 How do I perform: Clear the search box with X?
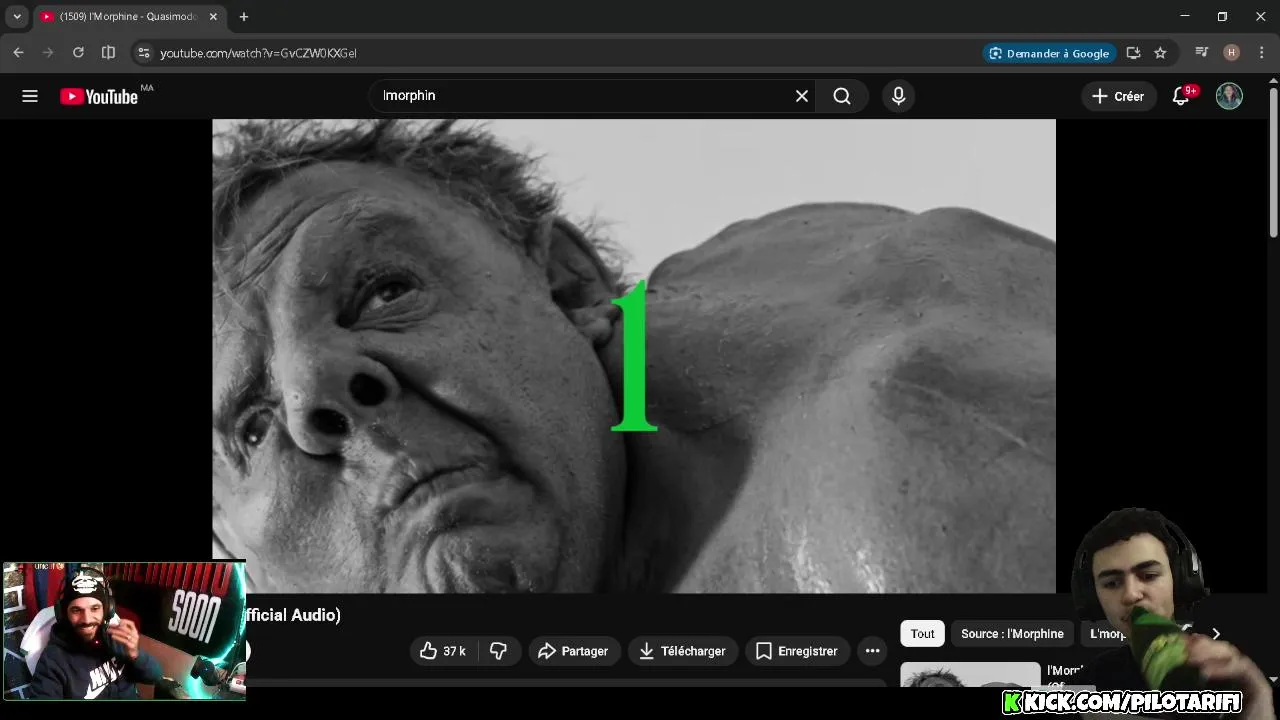[x=801, y=96]
